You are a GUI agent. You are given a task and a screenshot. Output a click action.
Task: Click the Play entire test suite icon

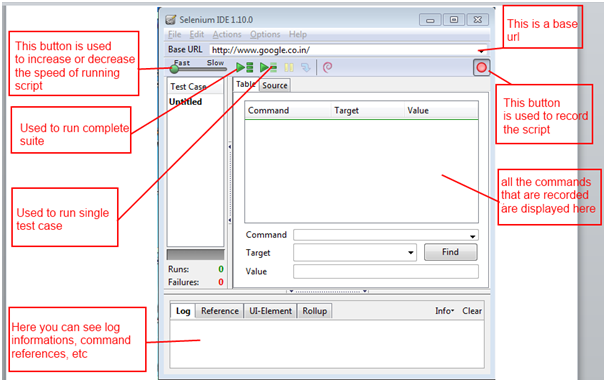(x=245, y=68)
